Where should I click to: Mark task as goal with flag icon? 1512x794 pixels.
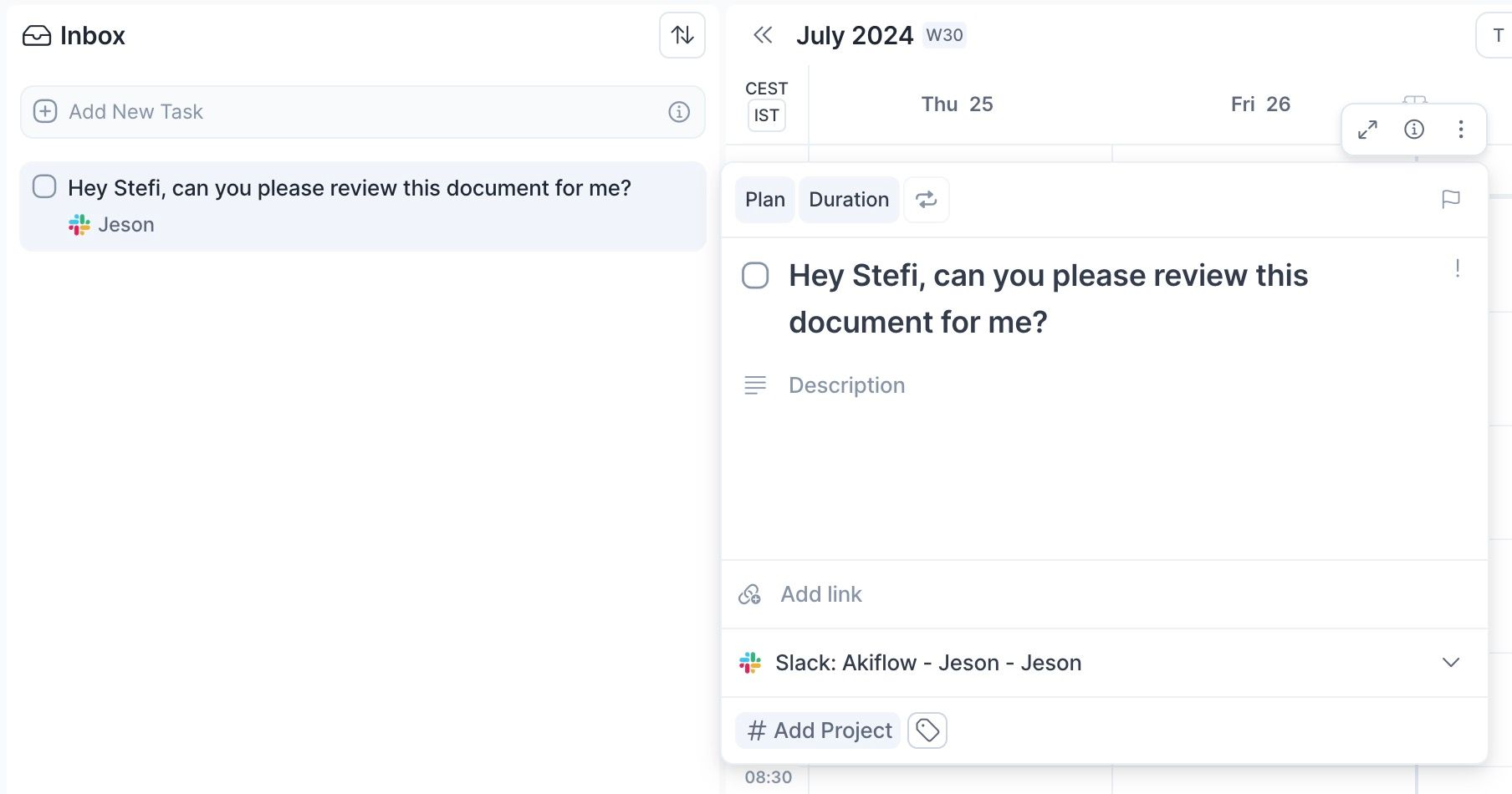click(1451, 200)
